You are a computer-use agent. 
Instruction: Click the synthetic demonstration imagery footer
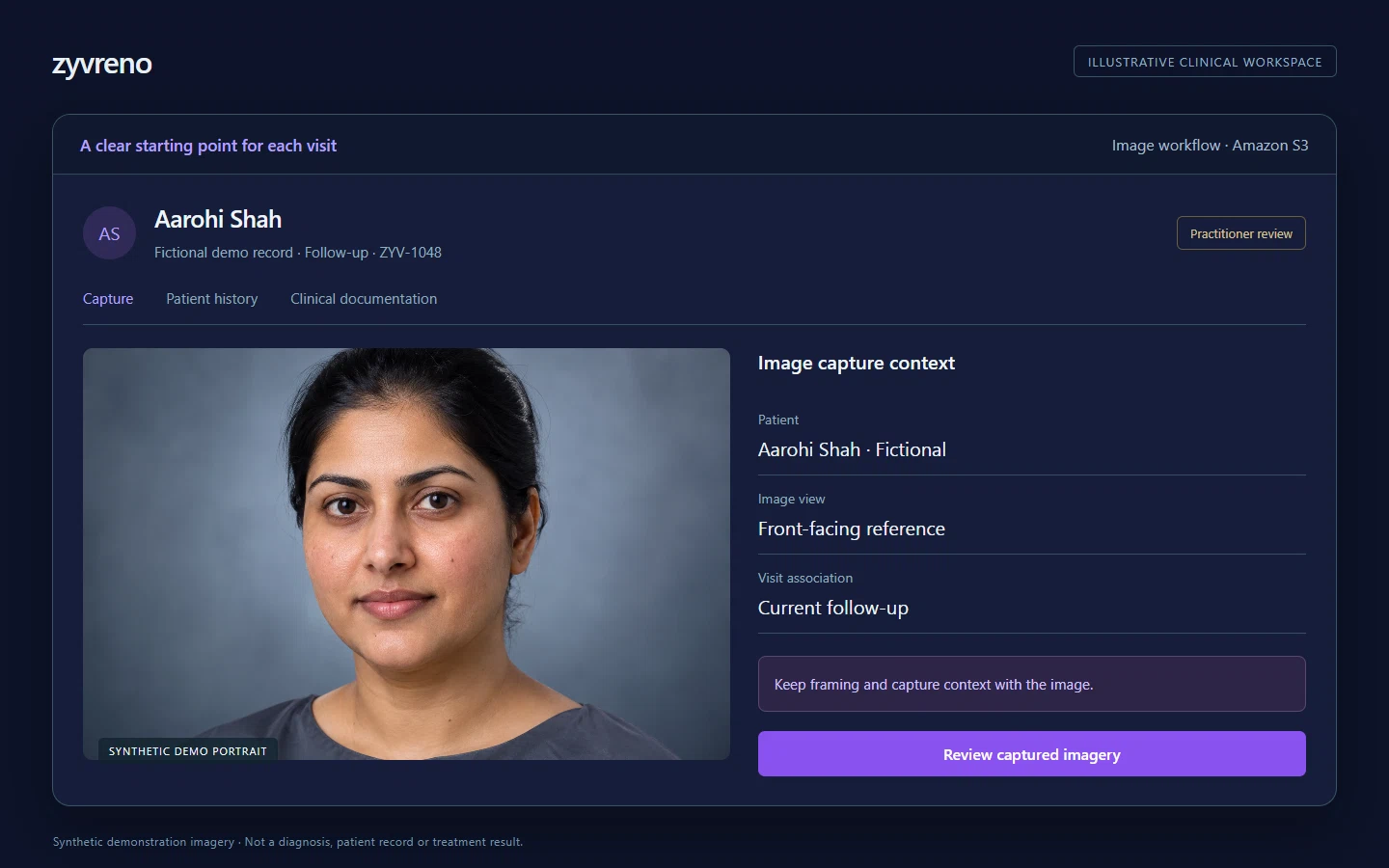point(287,842)
